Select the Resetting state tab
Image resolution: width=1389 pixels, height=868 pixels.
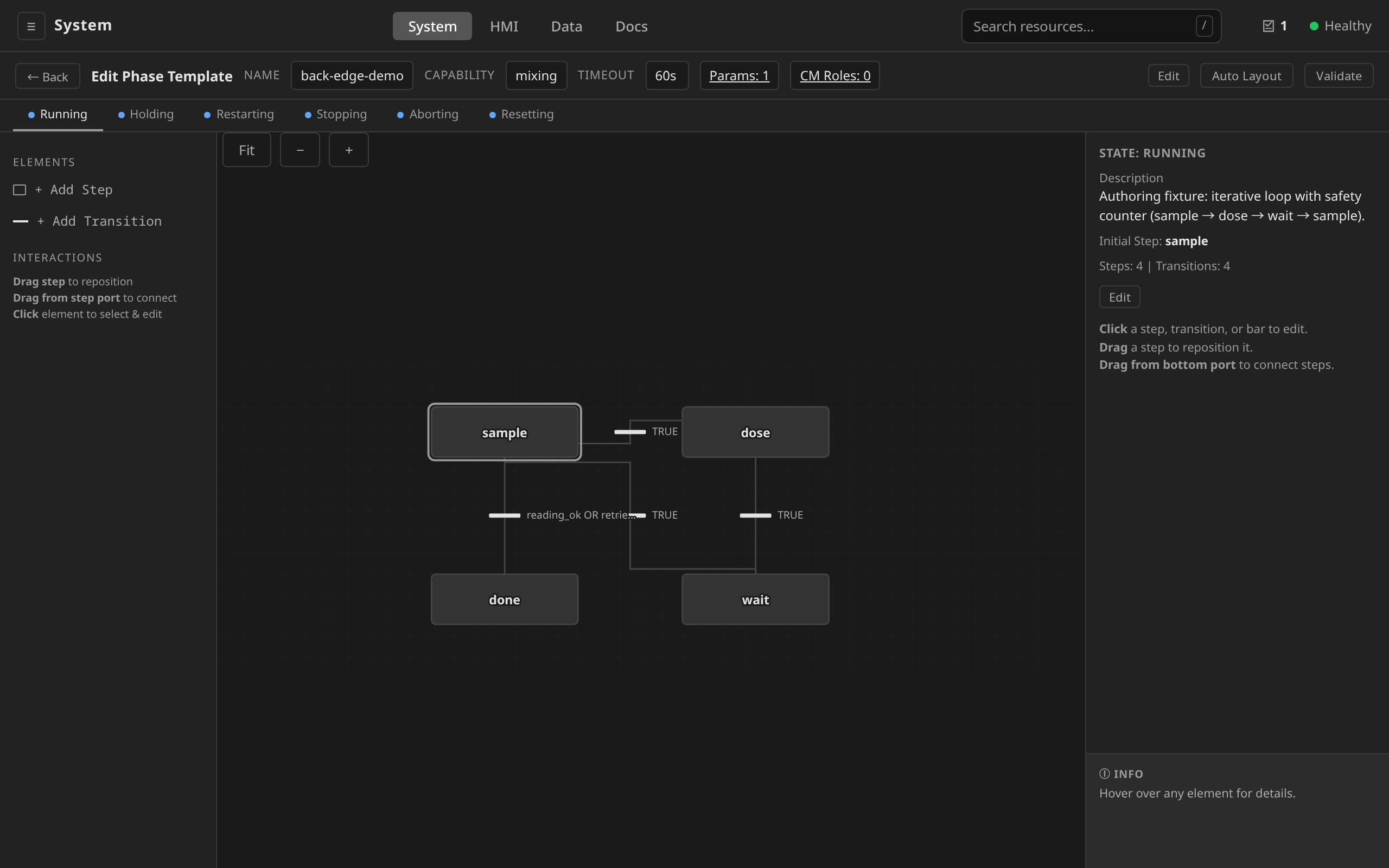(x=522, y=114)
